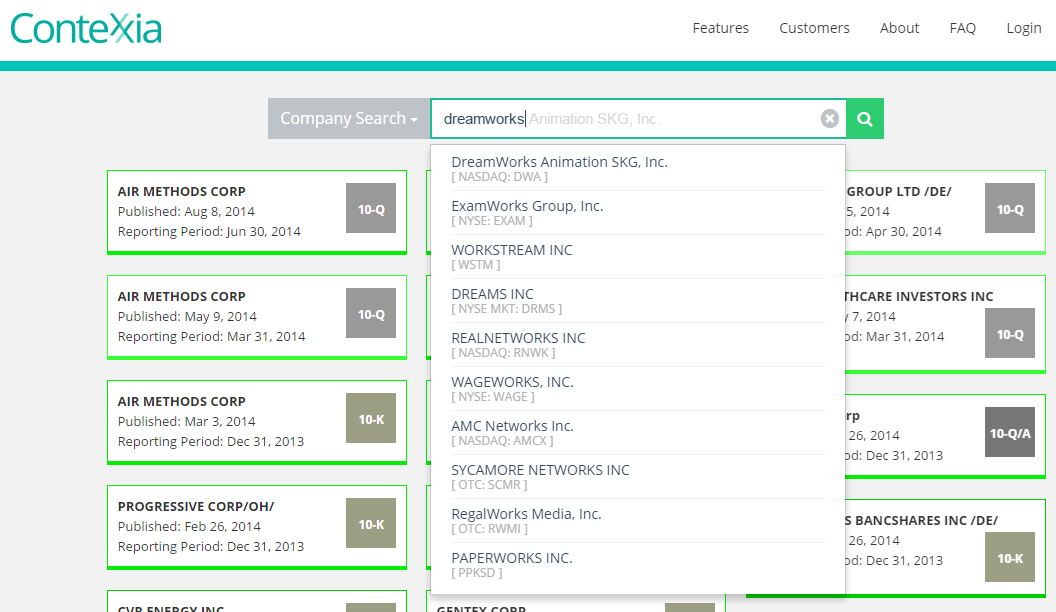Viewport: 1056px width, 612px height.
Task: Click the GROUP LTD /DE/ card title
Action: click(x=899, y=191)
